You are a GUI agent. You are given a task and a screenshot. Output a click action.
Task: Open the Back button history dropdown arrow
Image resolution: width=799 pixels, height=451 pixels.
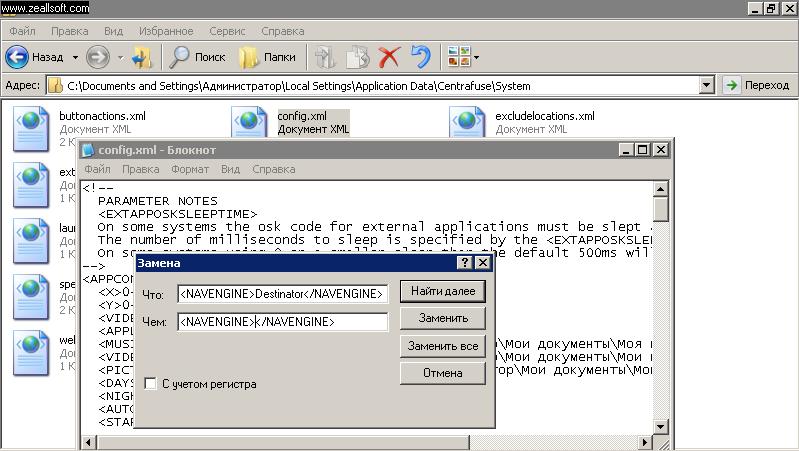(x=71, y=58)
